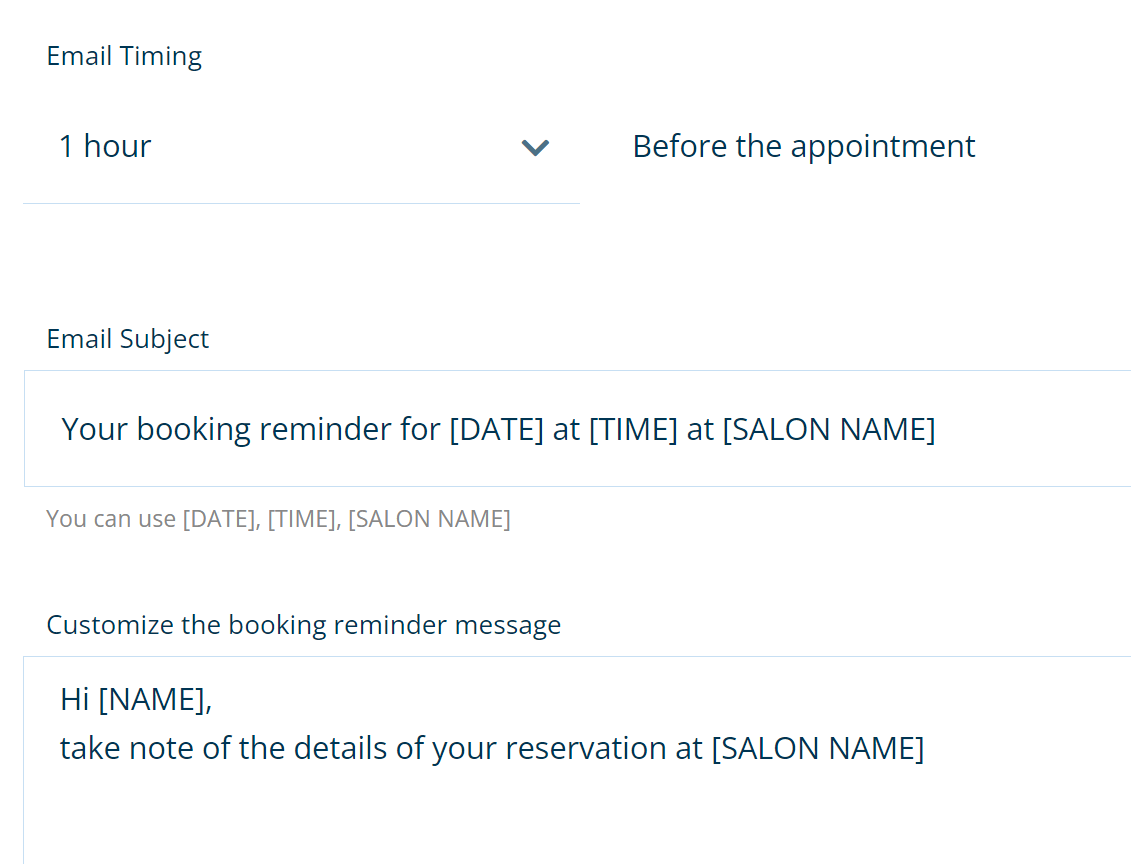Select the Before the appointment option

pos(803,146)
